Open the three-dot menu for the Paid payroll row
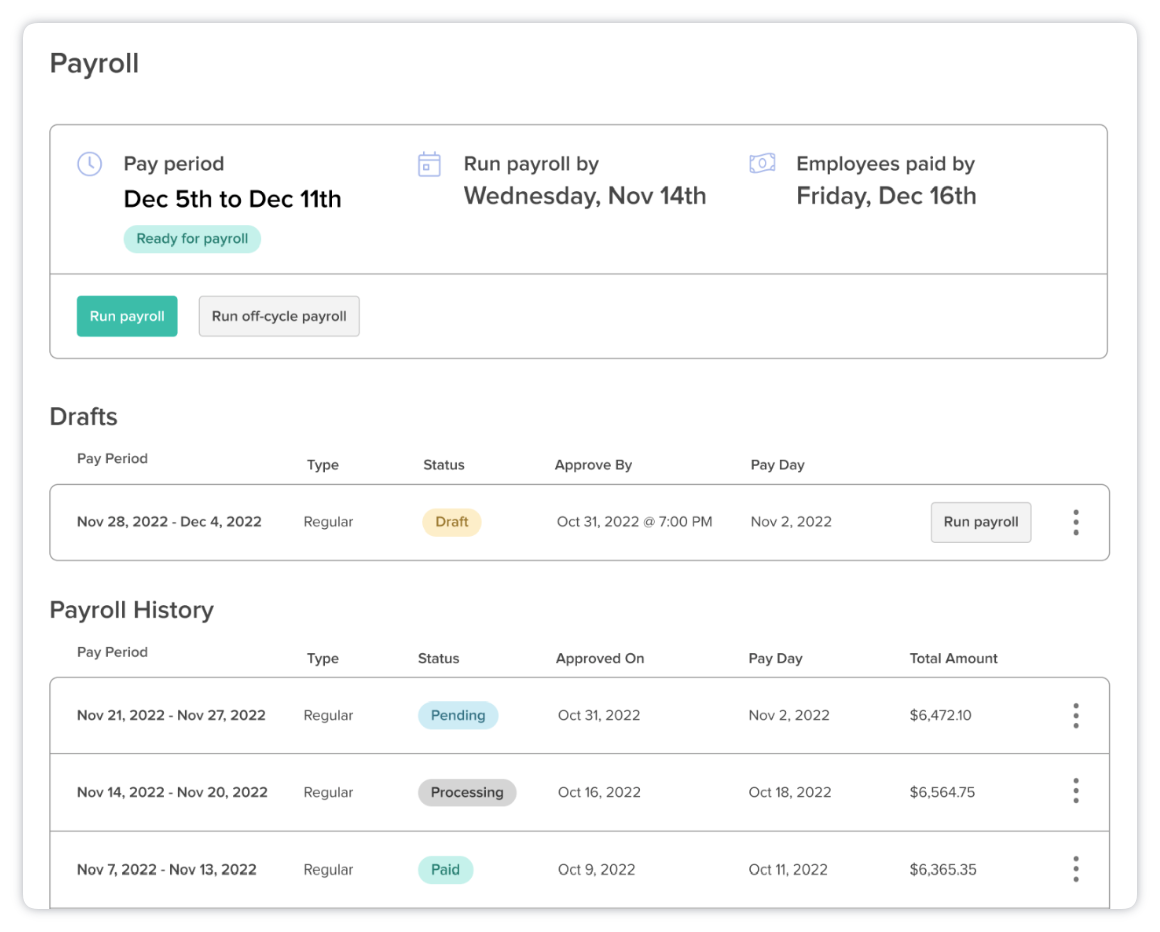Screen dimensions: 1160x932 tap(1076, 869)
